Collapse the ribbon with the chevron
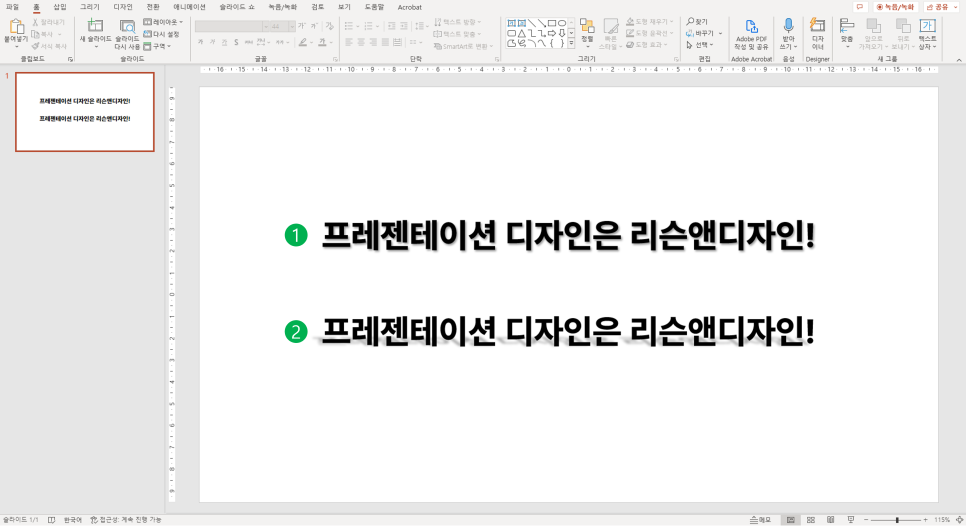Screen dimensions: 966x526 (959, 60)
